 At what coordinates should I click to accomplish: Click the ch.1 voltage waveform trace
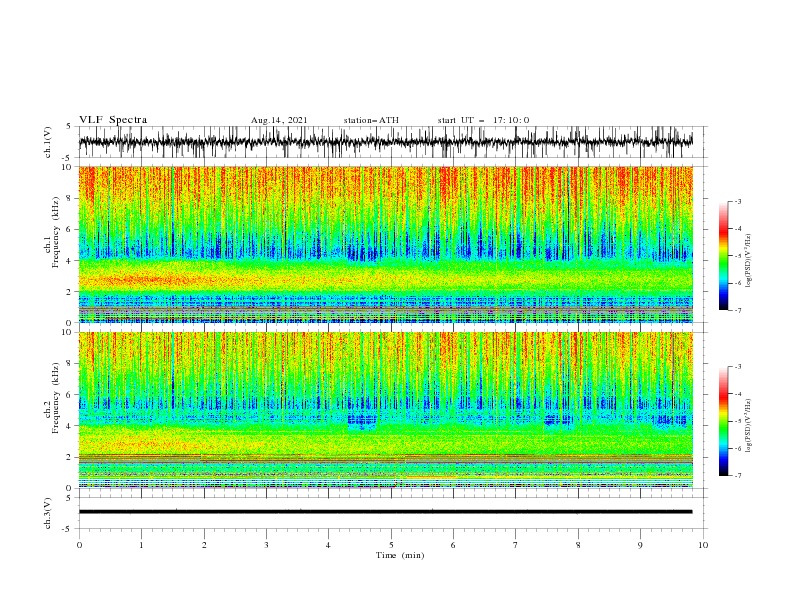[x=385, y=142]
